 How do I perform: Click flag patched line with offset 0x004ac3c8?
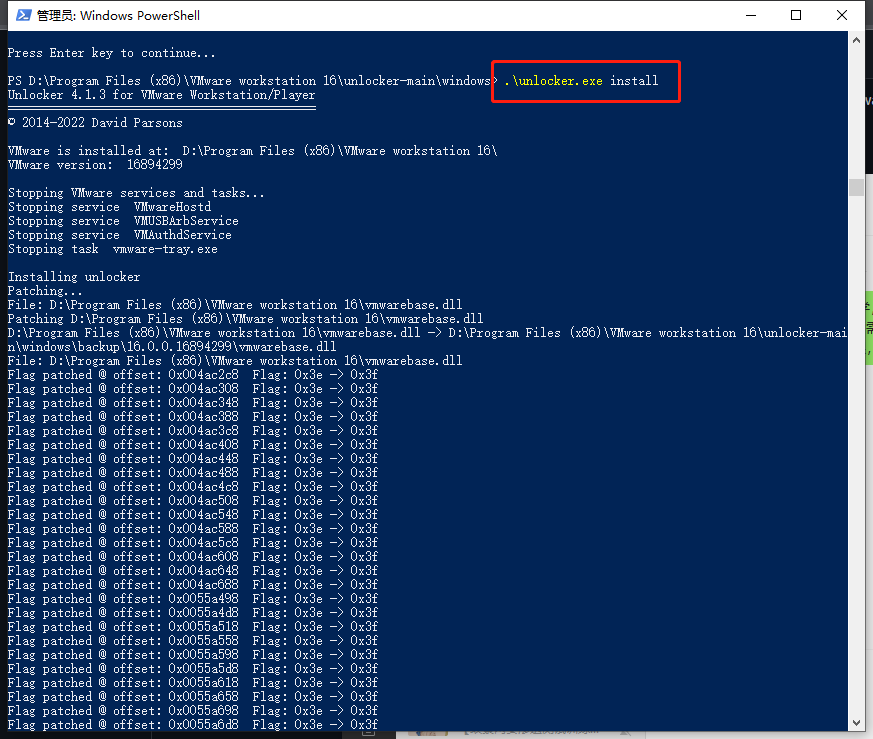click(193, 430)
